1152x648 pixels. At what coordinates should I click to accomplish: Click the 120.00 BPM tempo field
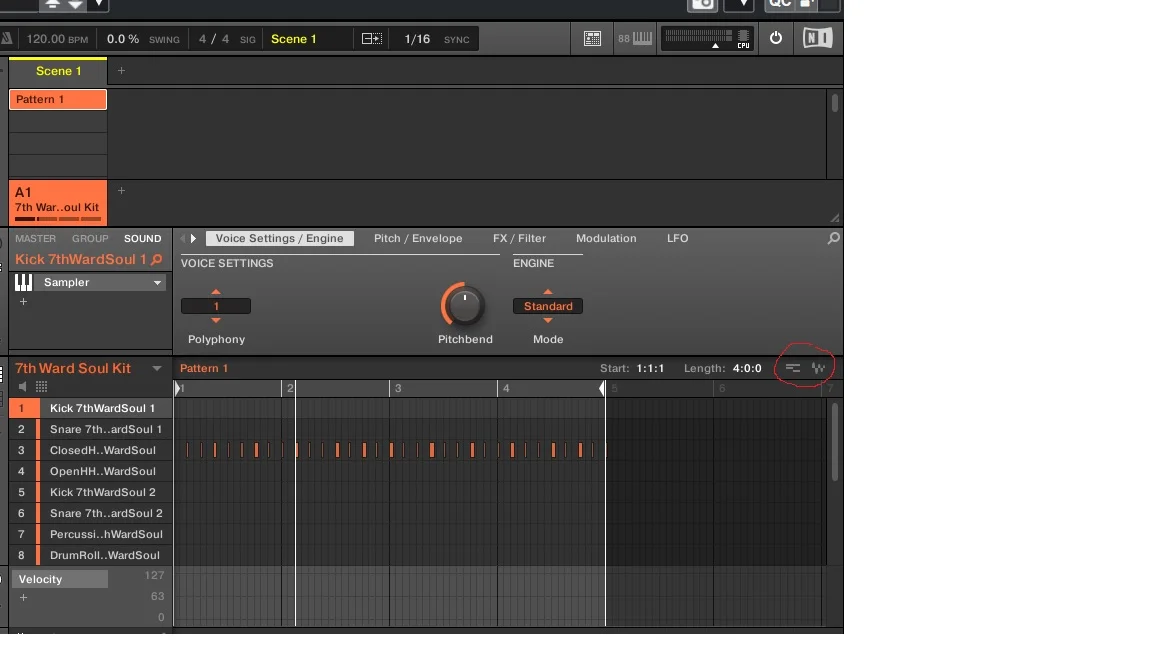tap(57, 39)
